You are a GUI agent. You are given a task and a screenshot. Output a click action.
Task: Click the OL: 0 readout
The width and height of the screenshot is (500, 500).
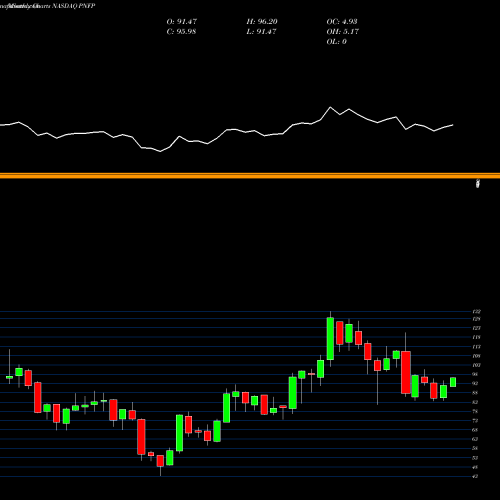pos(337,42)
